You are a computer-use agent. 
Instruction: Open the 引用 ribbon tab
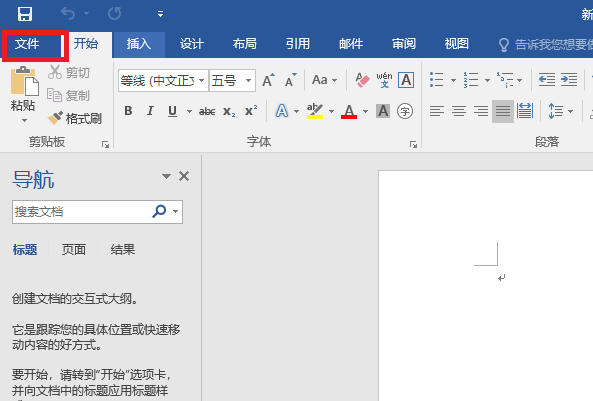pyautogui.click(x=298, y=44)
